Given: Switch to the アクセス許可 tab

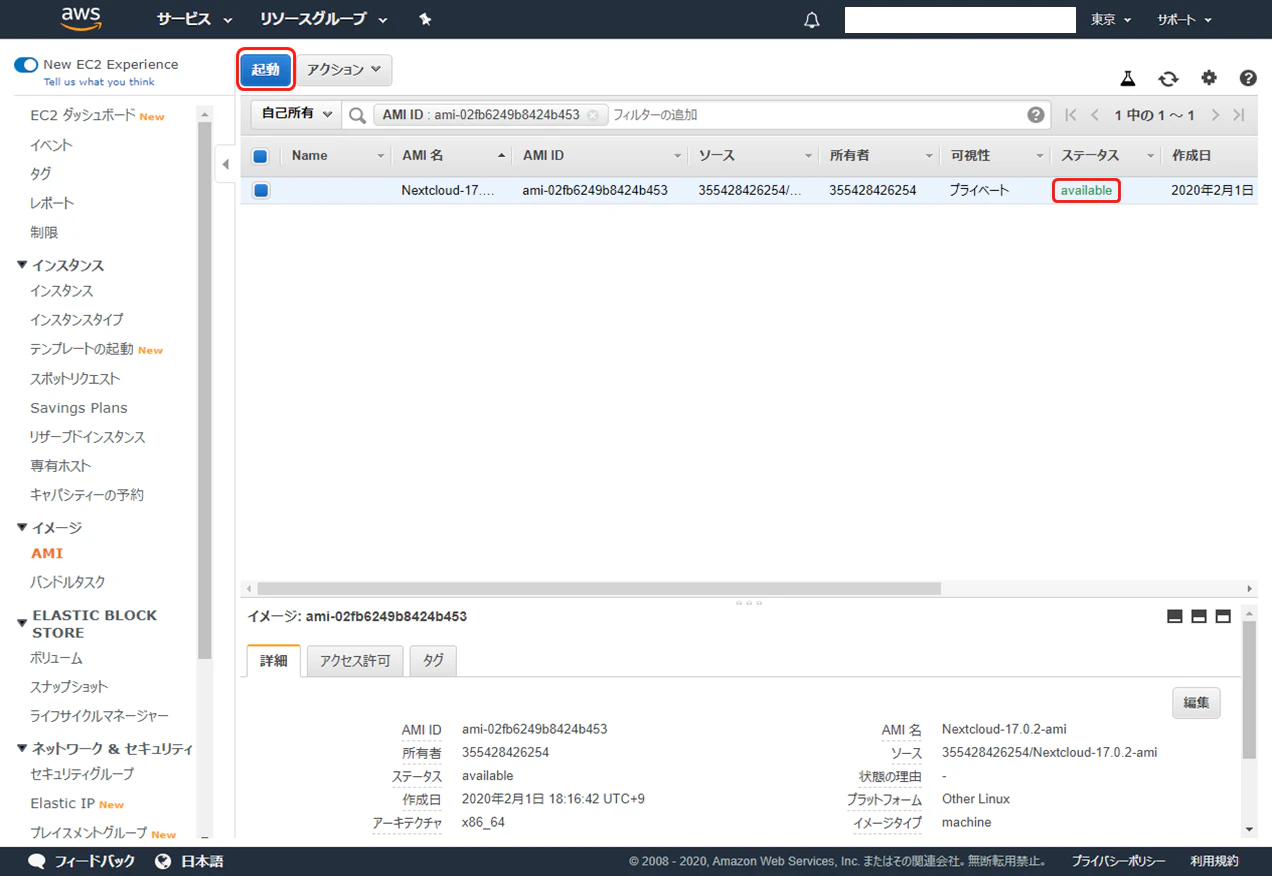Looking at the screenshot, I should click(355, 661).
